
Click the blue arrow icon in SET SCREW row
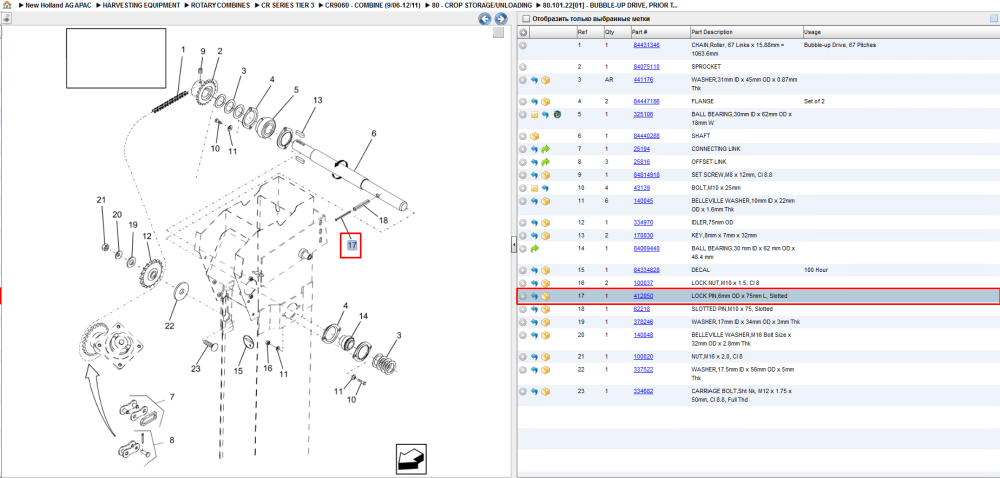pyautogui.click(x=534, y=175)
